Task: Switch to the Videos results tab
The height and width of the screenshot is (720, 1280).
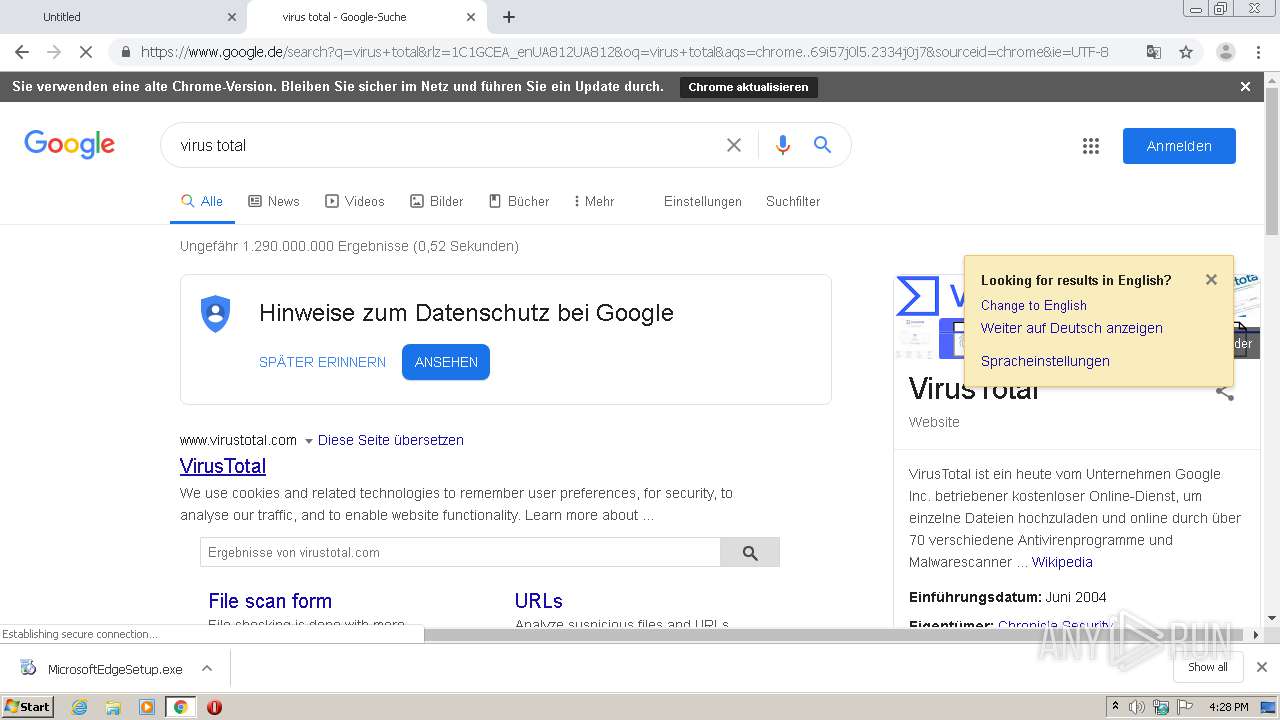Action: [x=355, y=201]
